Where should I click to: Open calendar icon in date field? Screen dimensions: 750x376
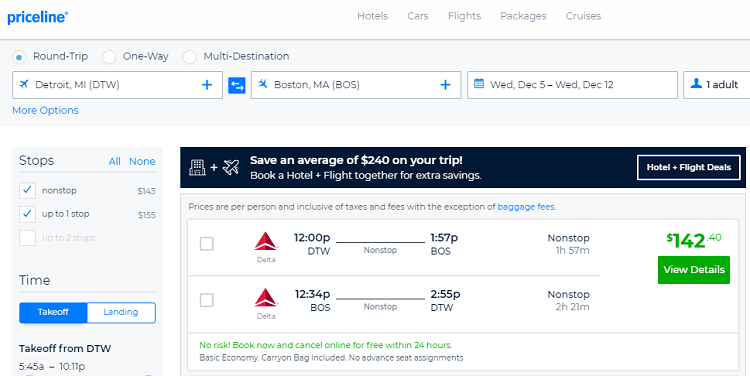(479, 84)
